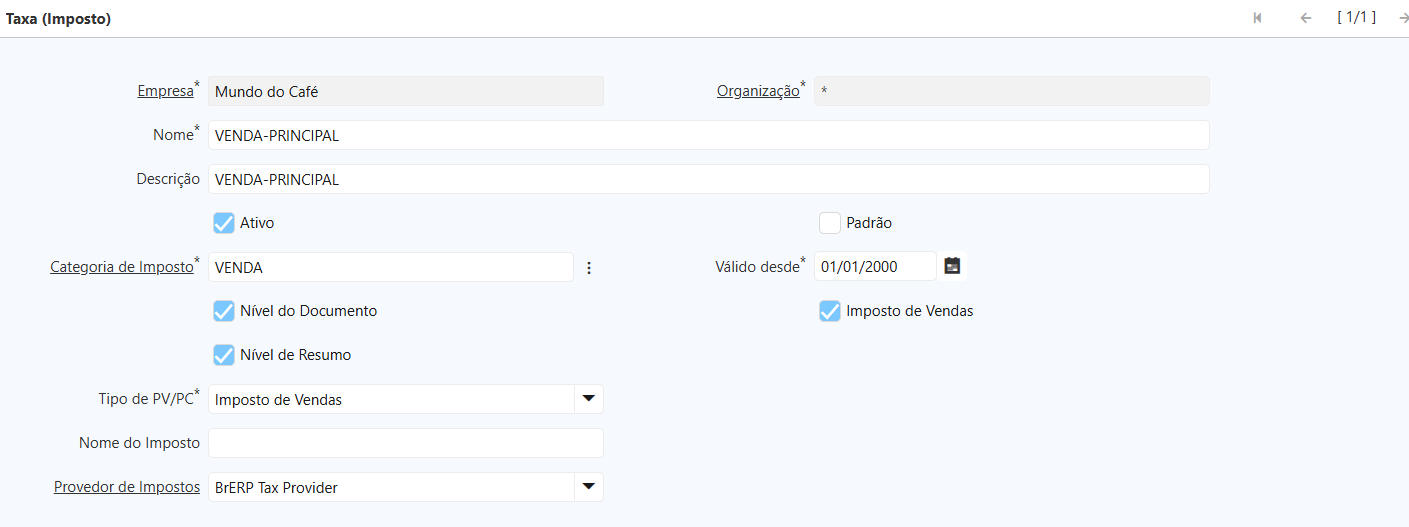1409x527 pixels.
Task: Expand the Provedor de Impostos dropdown
Action: (588, 487)
